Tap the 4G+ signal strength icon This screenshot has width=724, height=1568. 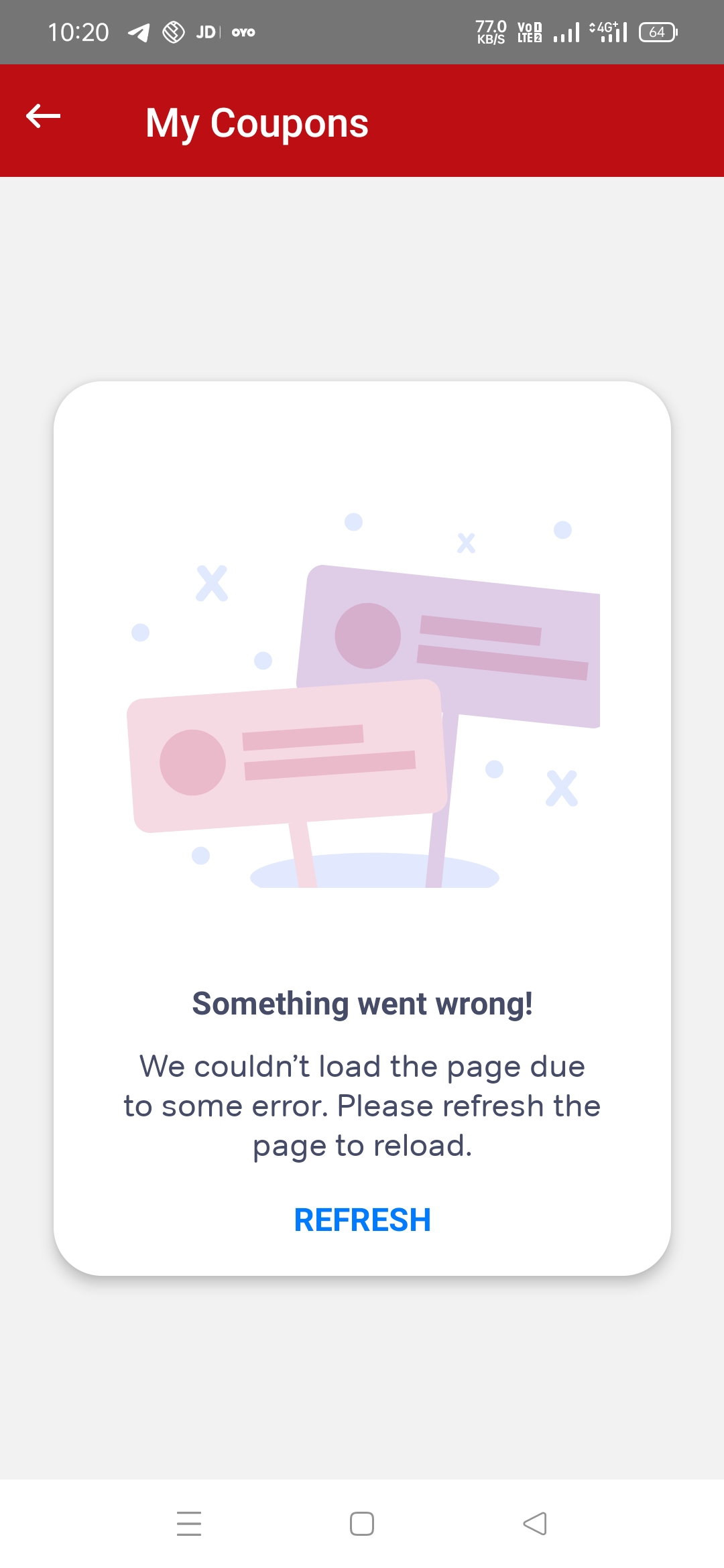tap(609, 32)
